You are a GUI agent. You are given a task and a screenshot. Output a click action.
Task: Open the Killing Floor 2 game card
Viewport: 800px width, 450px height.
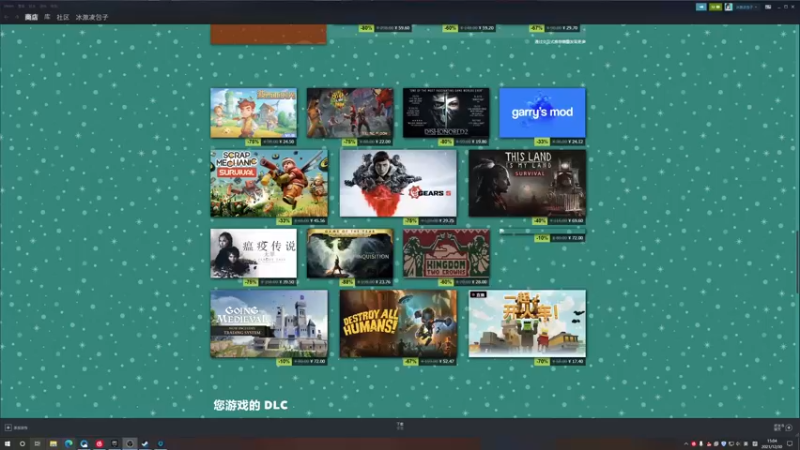pos(350,112)
